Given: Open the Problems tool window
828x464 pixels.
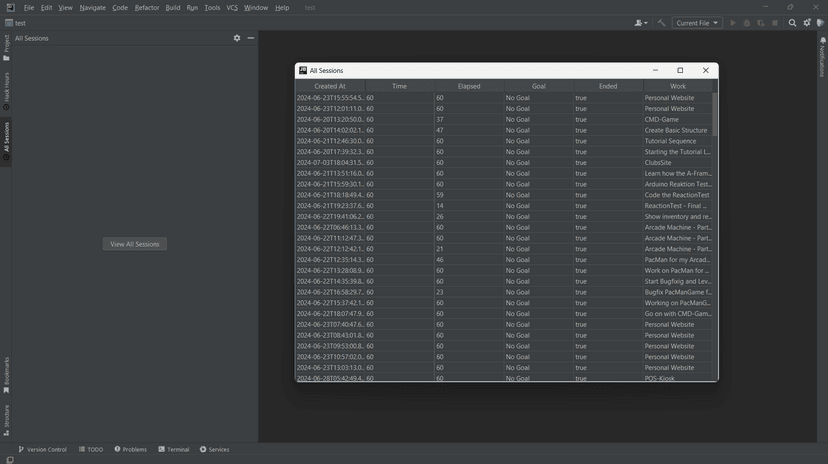Looking at the screenshot, I should click(x=131, y=449).
